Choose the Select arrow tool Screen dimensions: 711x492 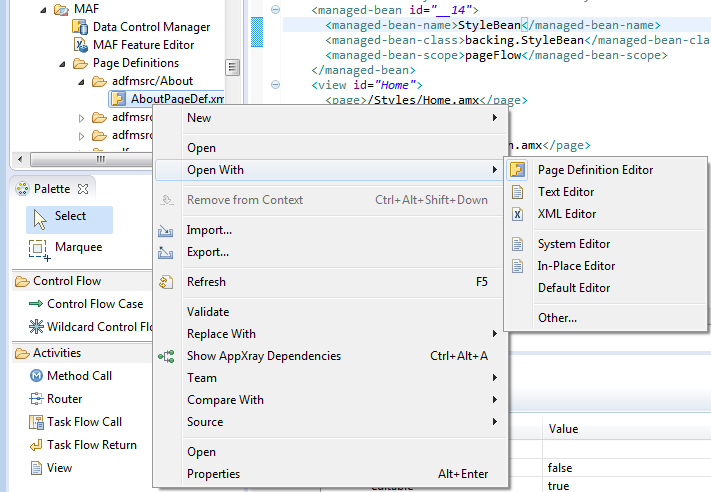pos(69,220)
